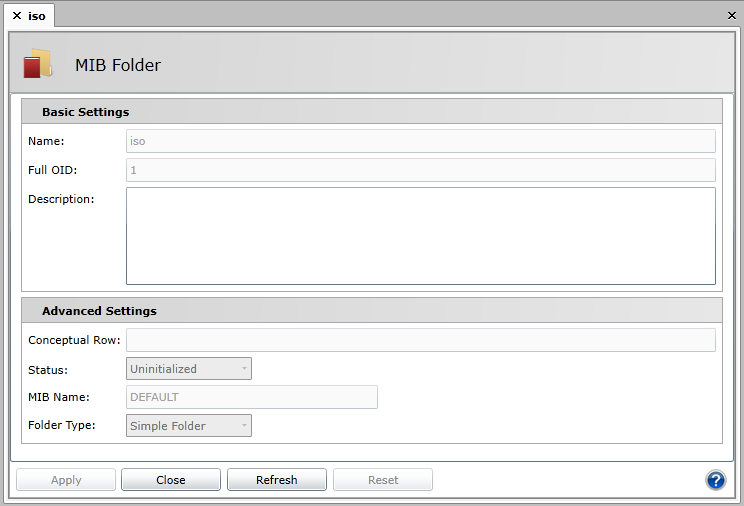Viewport: 744px width, 506px height.
Task: Click the X at top-right of panel
Action: click(x=731, y=16)
